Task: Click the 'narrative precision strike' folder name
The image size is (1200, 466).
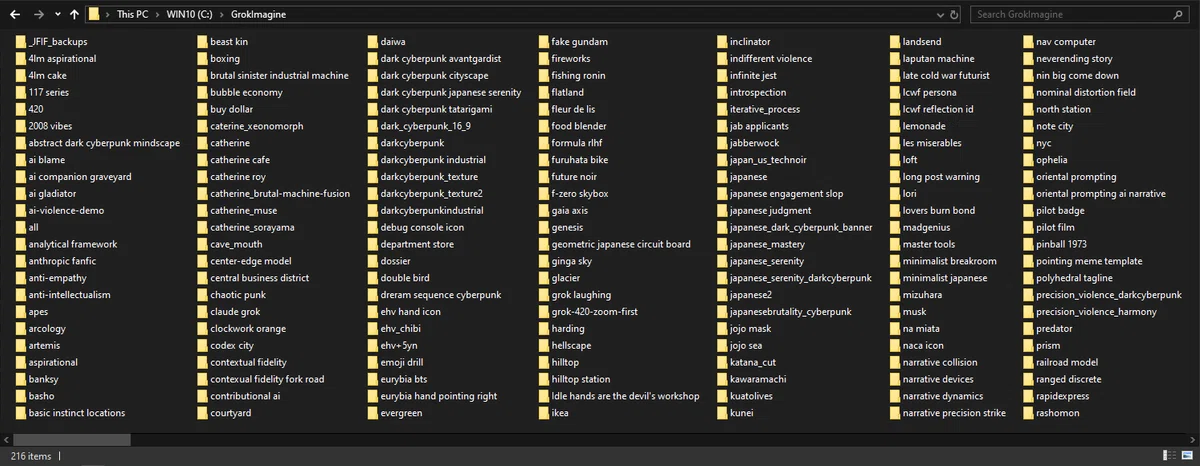Action: click(x=954, y=413)
